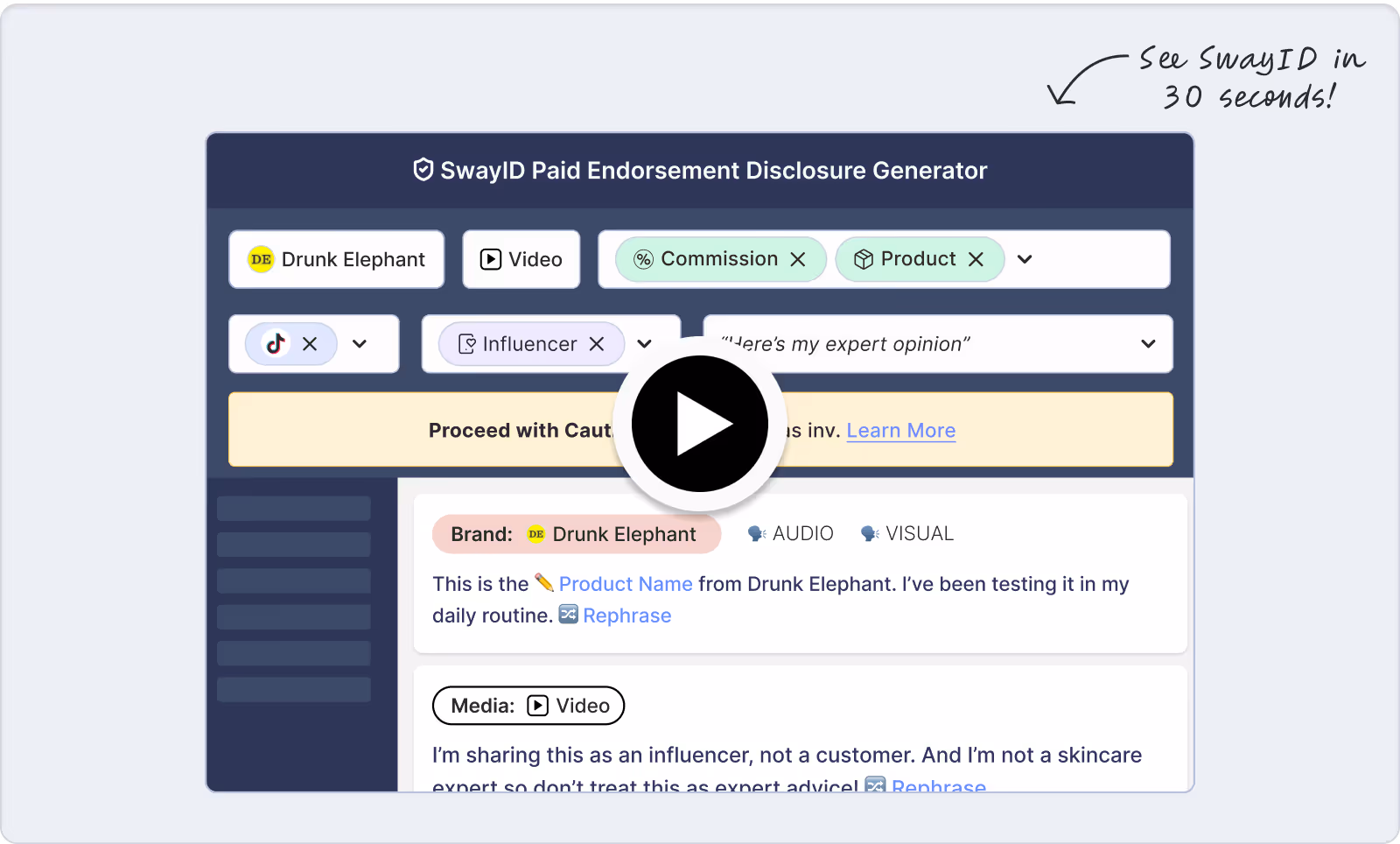The height and width of the screenshot is (844, 1400).
Task: Expand the compensation type dropdown
Action: 1025,259
